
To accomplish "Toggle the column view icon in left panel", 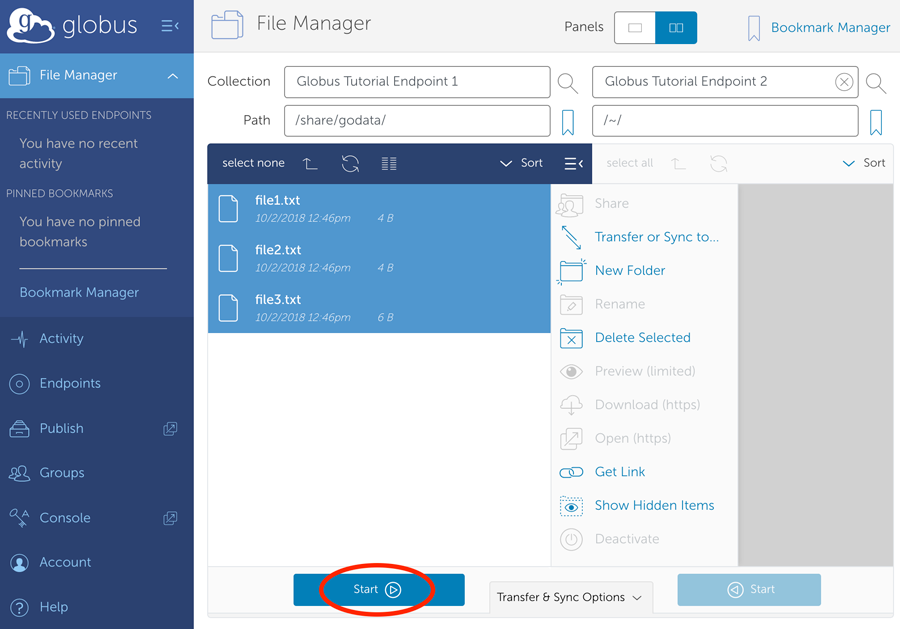I will 389,164.
